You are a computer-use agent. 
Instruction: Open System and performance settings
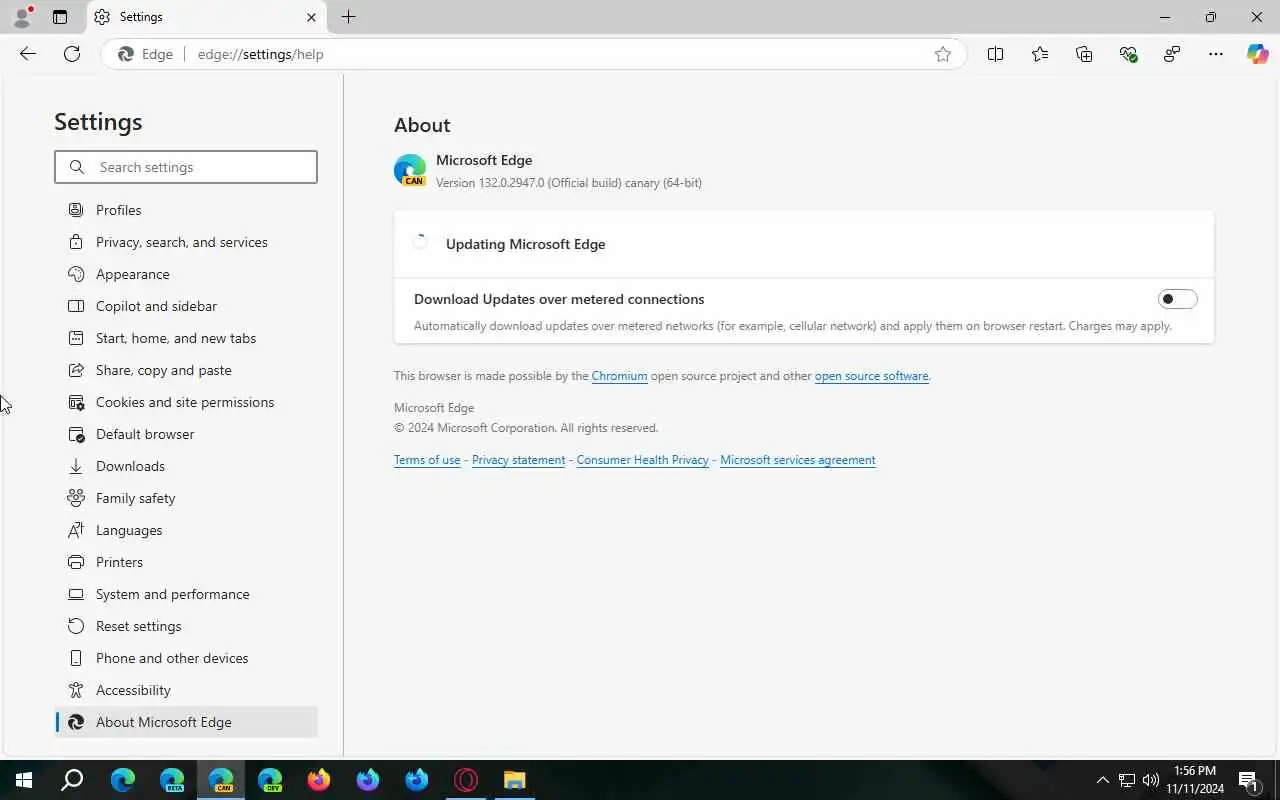click(186, 594)
